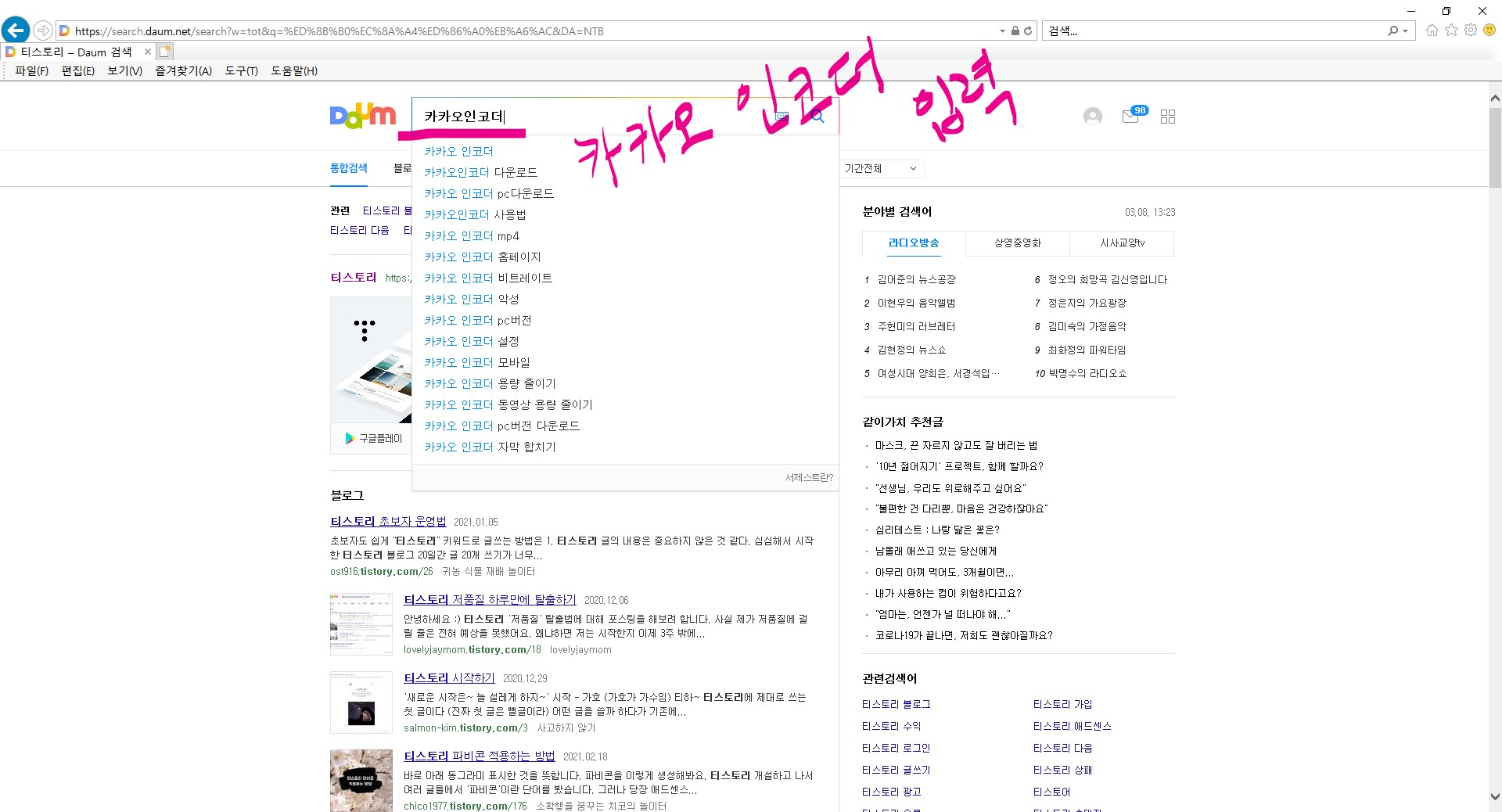1502x812 pixels.
Task: Open related search 티스토리 애드센스
Action: coord(1072,726)
